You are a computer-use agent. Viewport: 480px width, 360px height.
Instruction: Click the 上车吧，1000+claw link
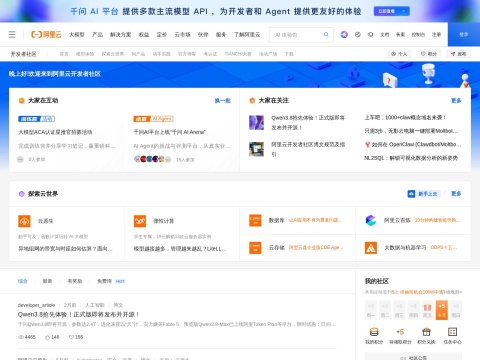coord(405,117)
